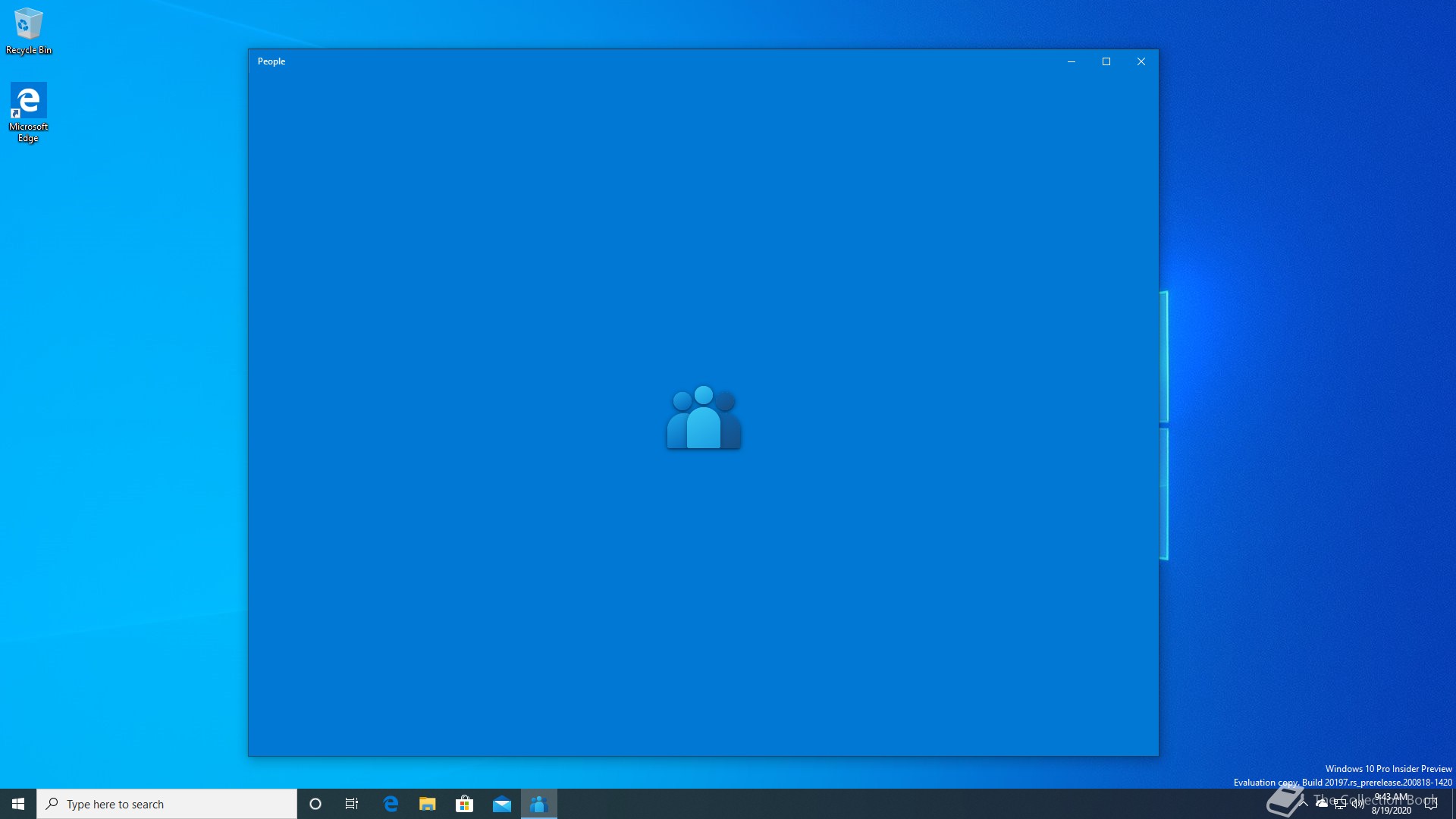Click the taskbar search box
The height and width of the screenshot is (819, 1456).
(167, 804)
